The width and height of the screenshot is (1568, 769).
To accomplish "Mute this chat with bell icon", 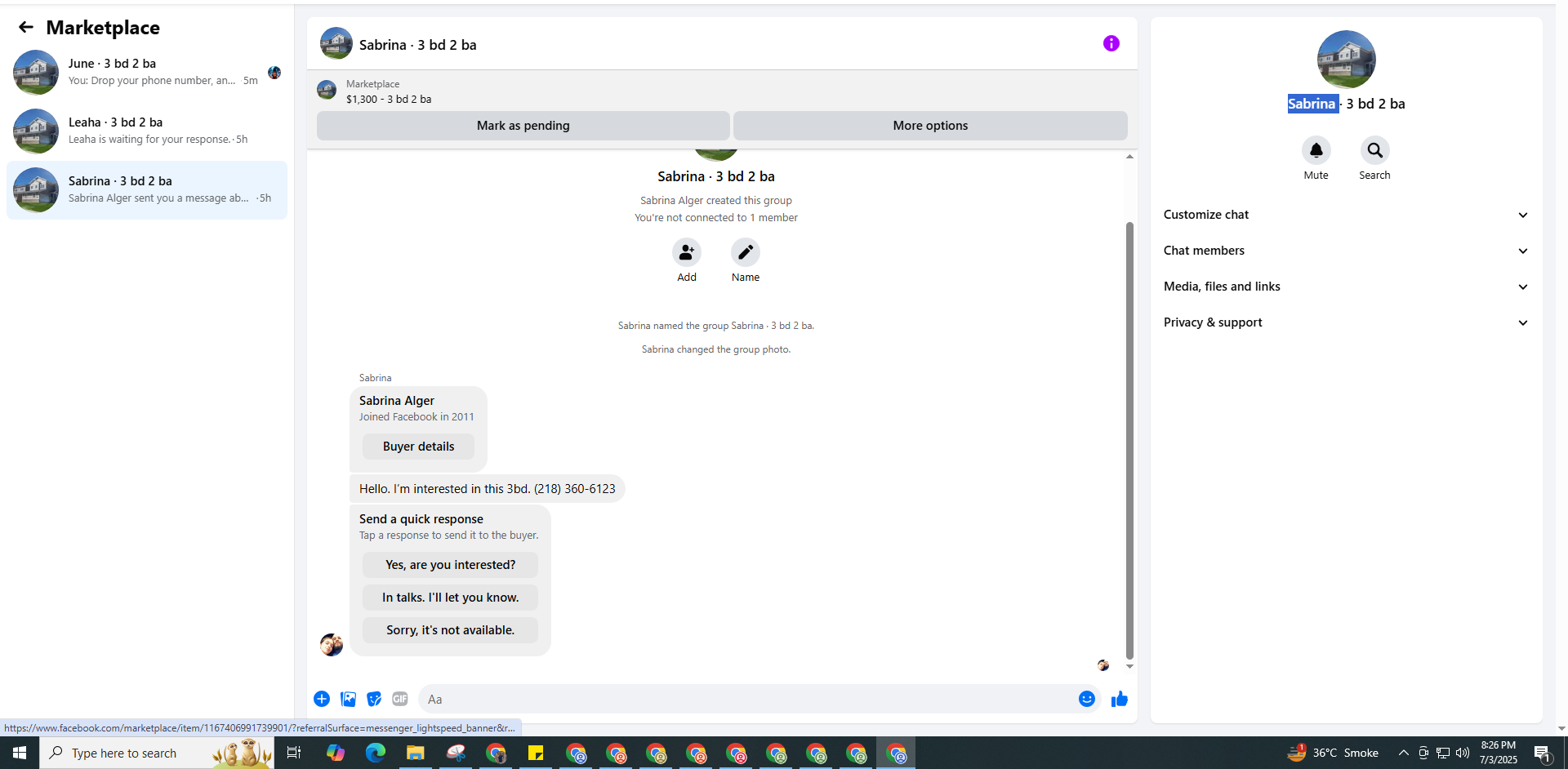I will tap(1316, 150).
